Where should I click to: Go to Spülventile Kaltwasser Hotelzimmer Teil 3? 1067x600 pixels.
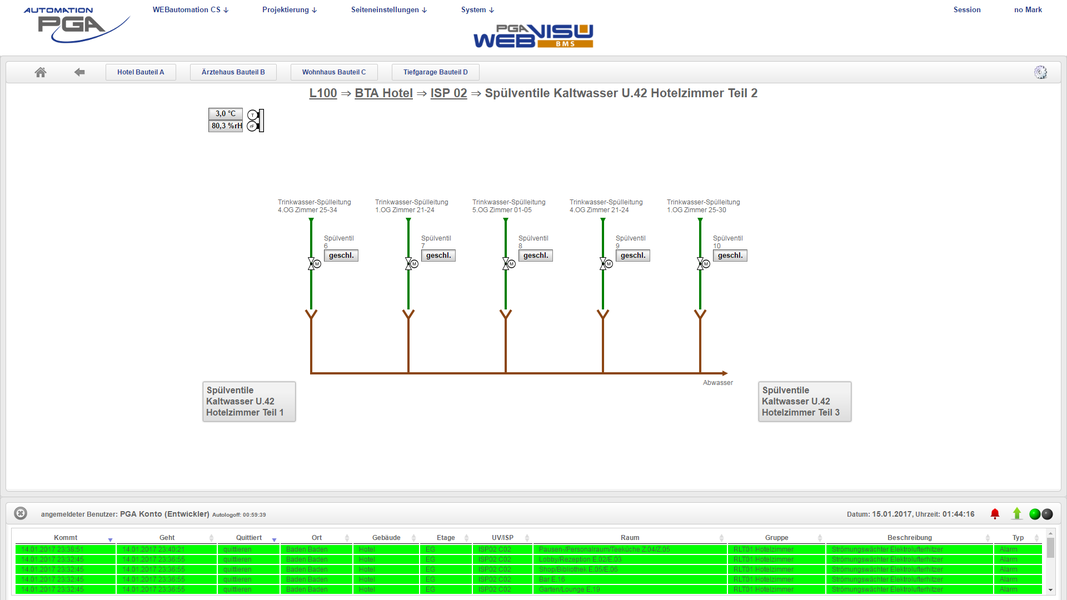click(x=804, y=401)
